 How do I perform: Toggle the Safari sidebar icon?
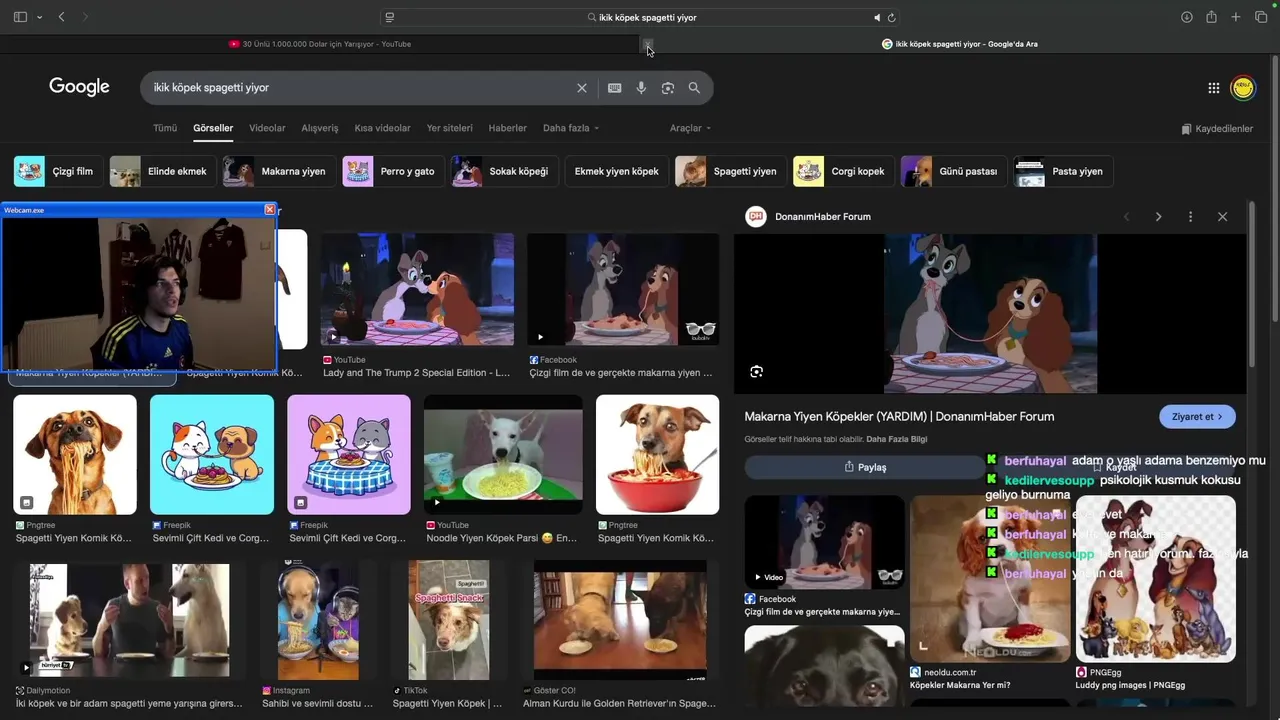(21, 17)
